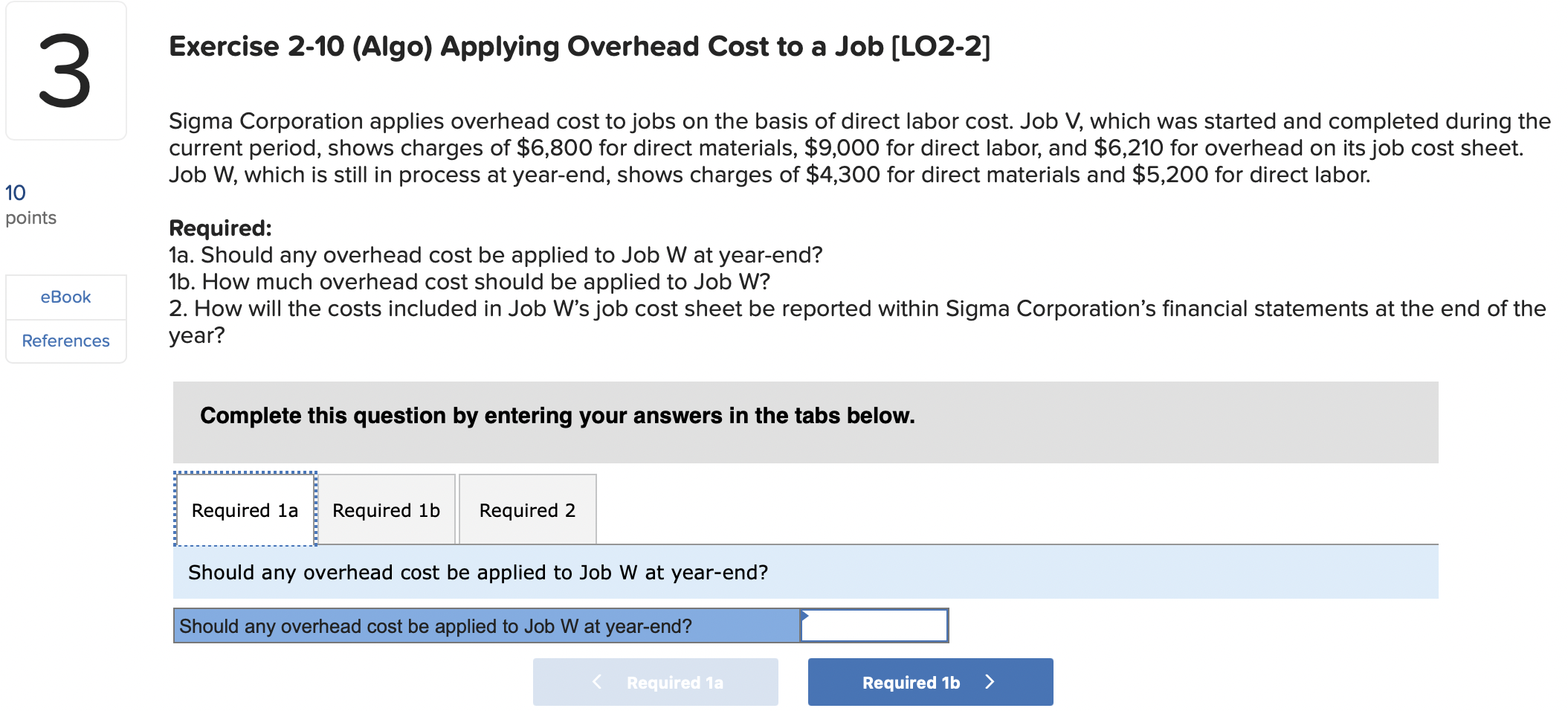Click the Required 1a previous button

(655, 681)
